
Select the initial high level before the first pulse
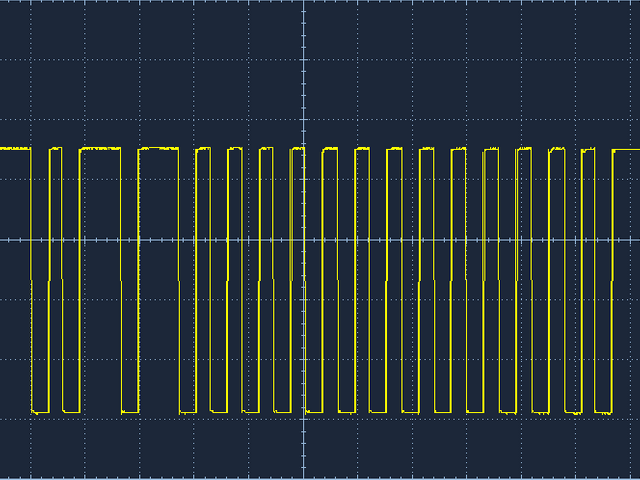tap(15, 148)
